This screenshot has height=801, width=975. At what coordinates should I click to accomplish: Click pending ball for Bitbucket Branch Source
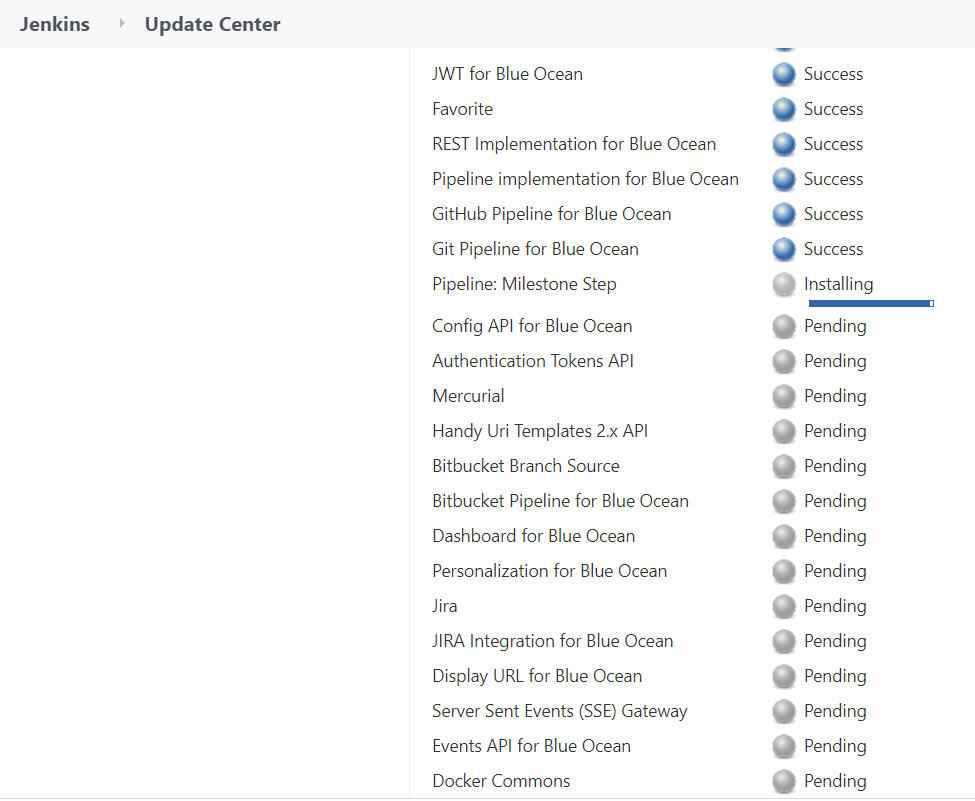click(784, 466)
